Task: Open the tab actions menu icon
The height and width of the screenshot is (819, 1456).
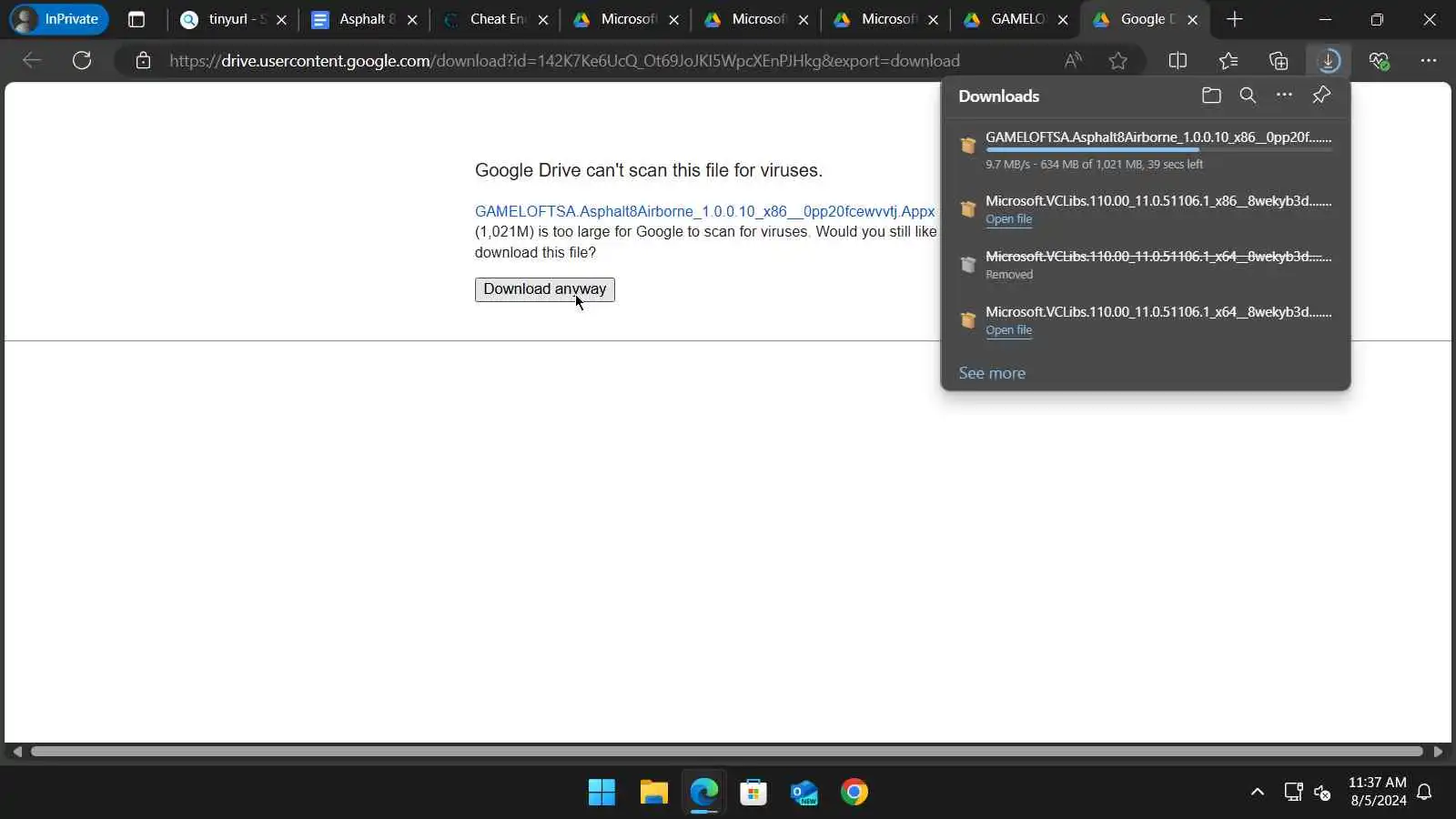Action: click(x=136, y=19)
